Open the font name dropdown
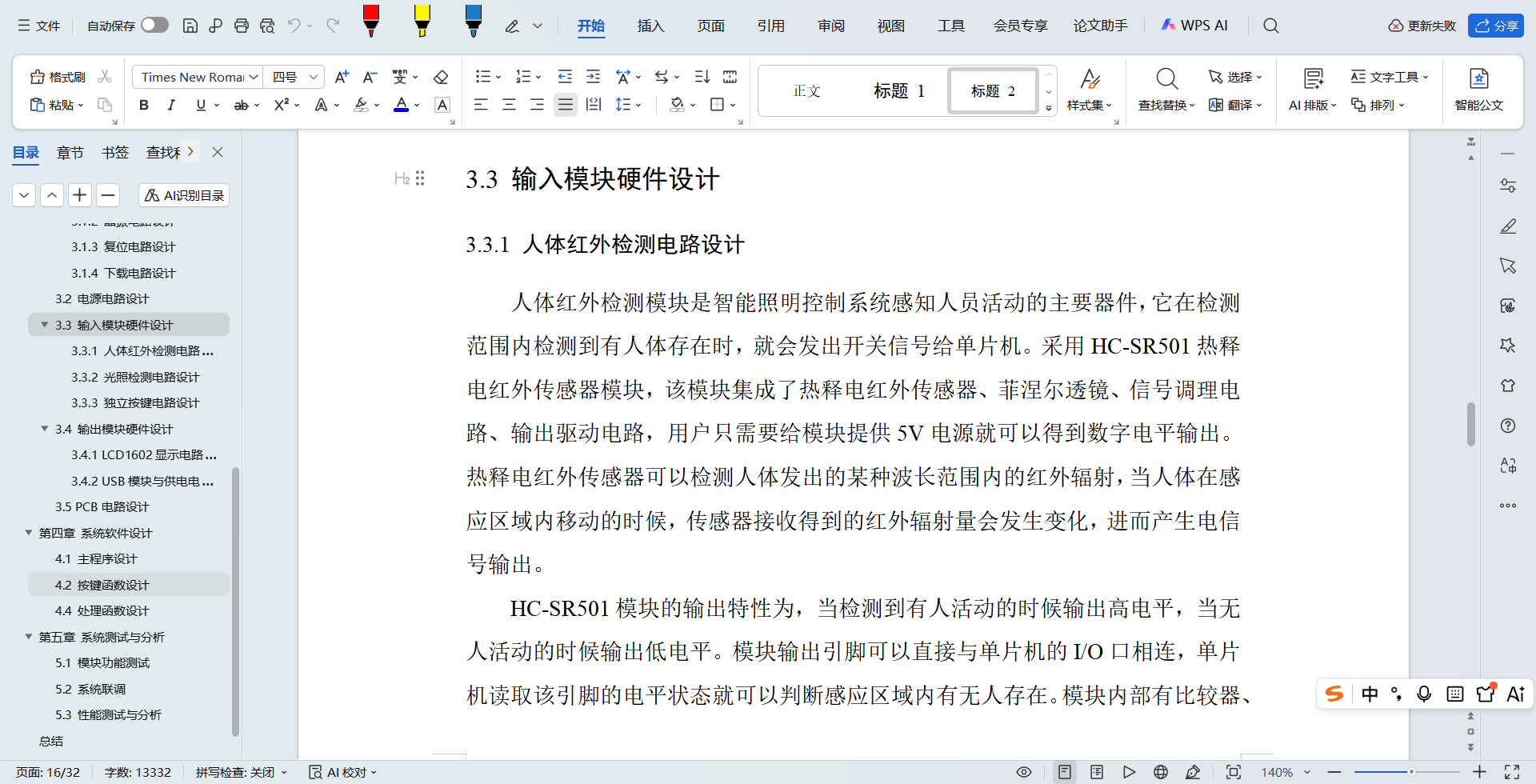This screenshot has height=784, width=1536. 254,77
